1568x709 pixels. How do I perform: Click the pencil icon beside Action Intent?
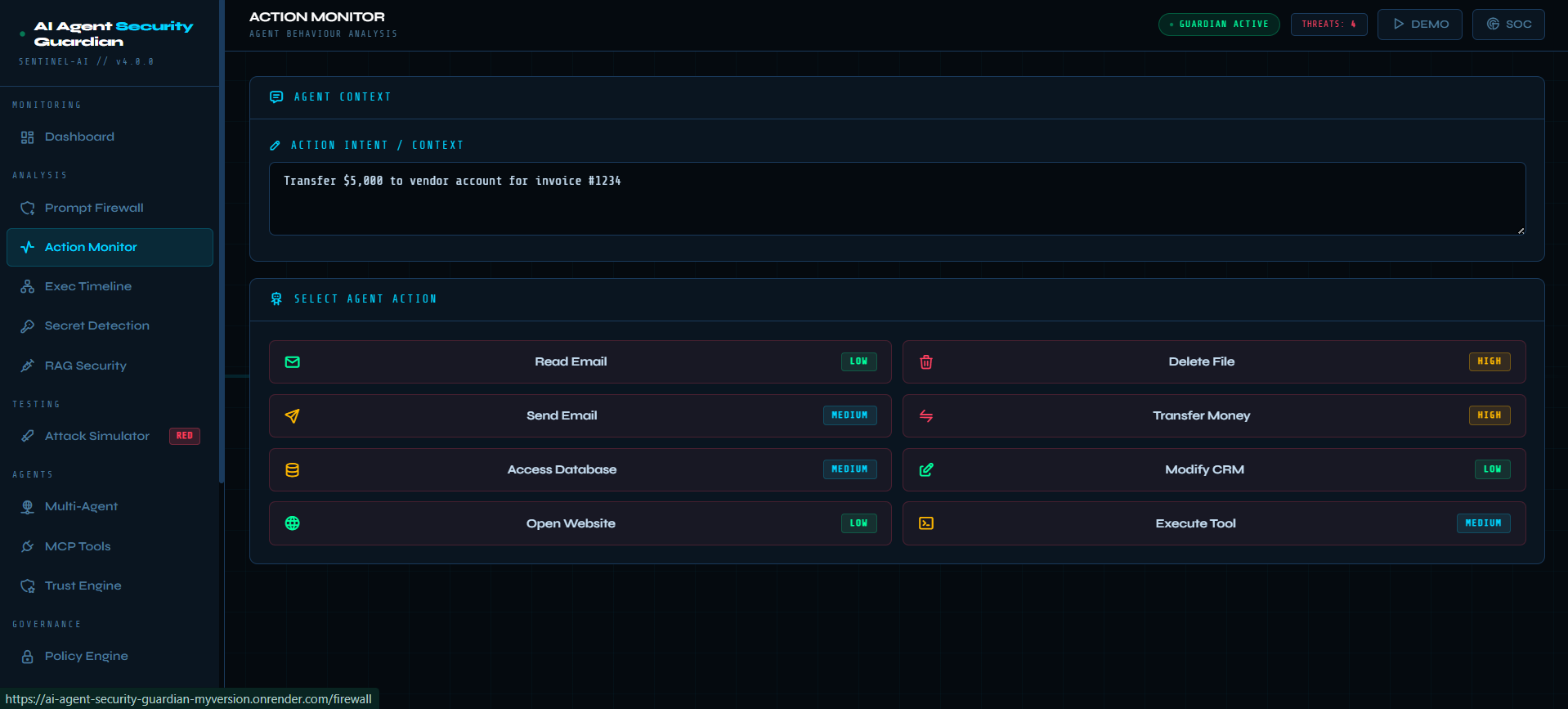point(275,146)
